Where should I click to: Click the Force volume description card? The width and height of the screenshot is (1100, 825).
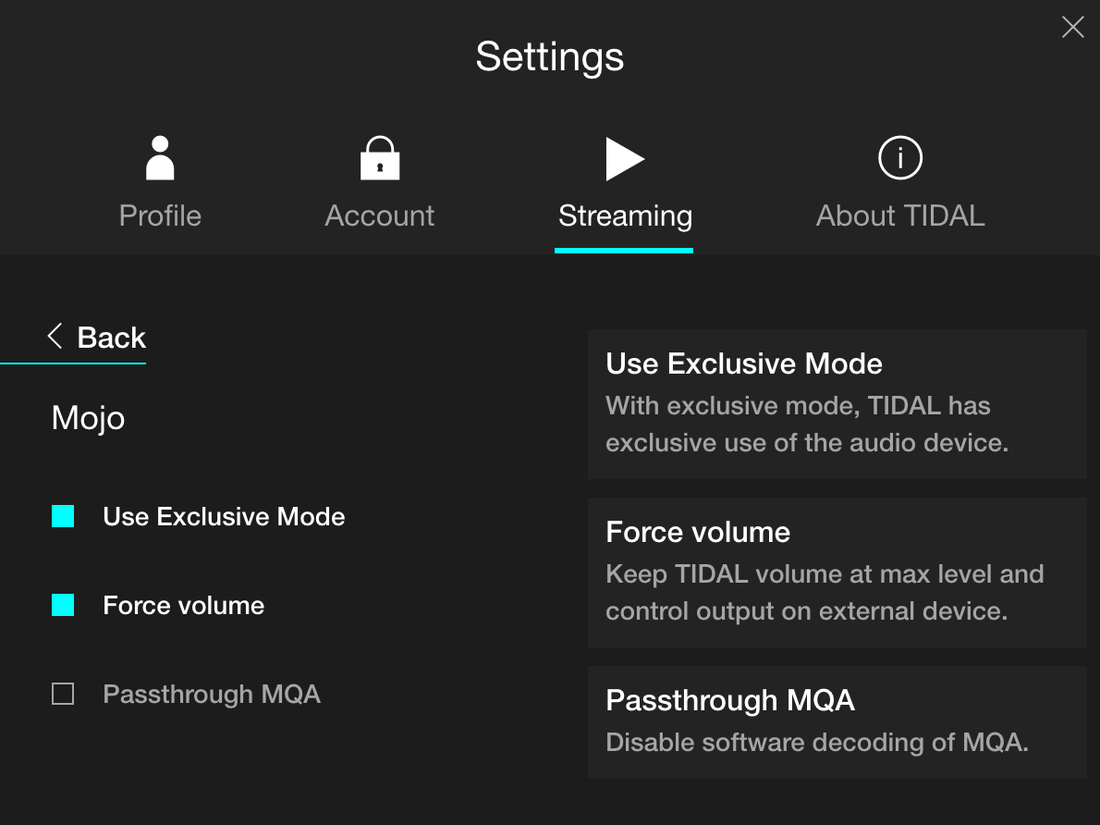837,572
